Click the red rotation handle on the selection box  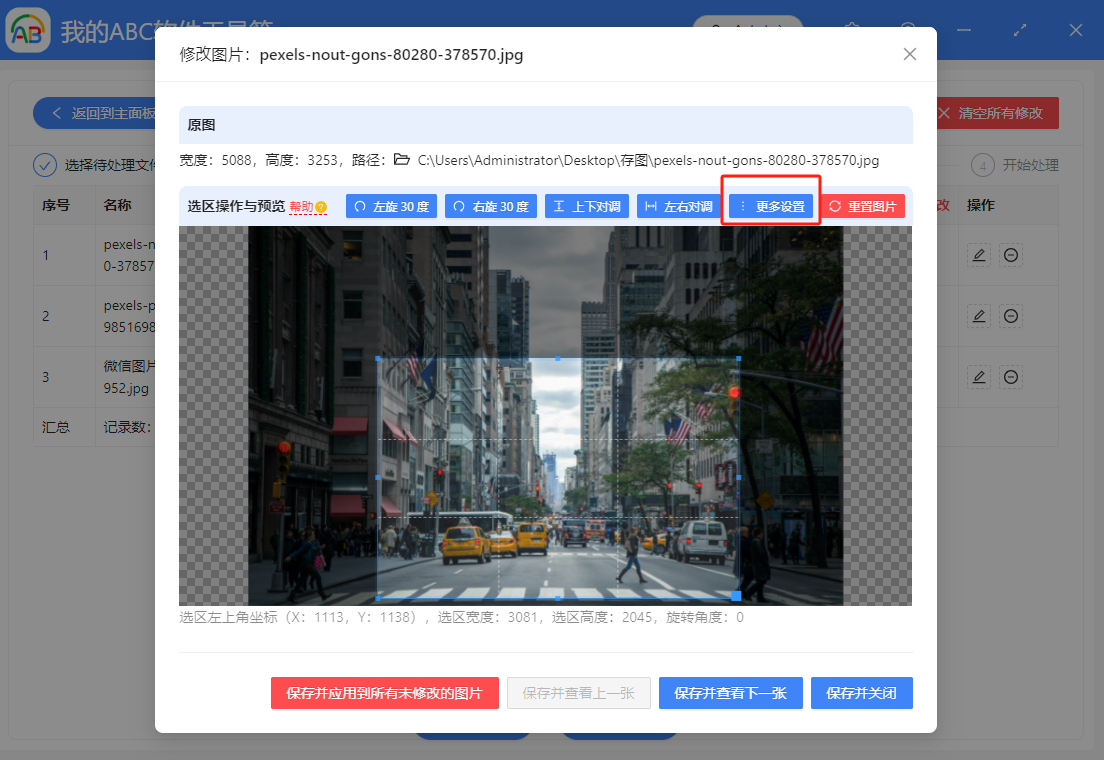coord(735,394)
